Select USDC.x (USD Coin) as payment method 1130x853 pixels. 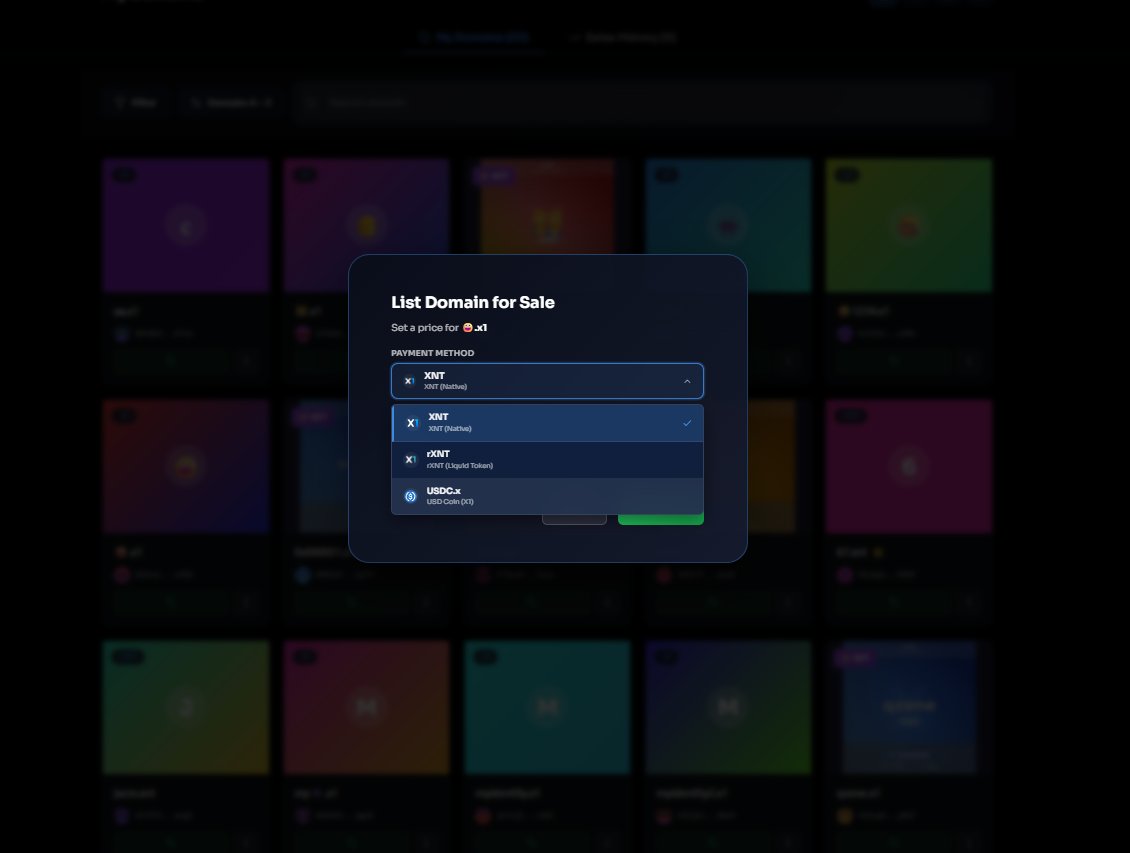547,496
